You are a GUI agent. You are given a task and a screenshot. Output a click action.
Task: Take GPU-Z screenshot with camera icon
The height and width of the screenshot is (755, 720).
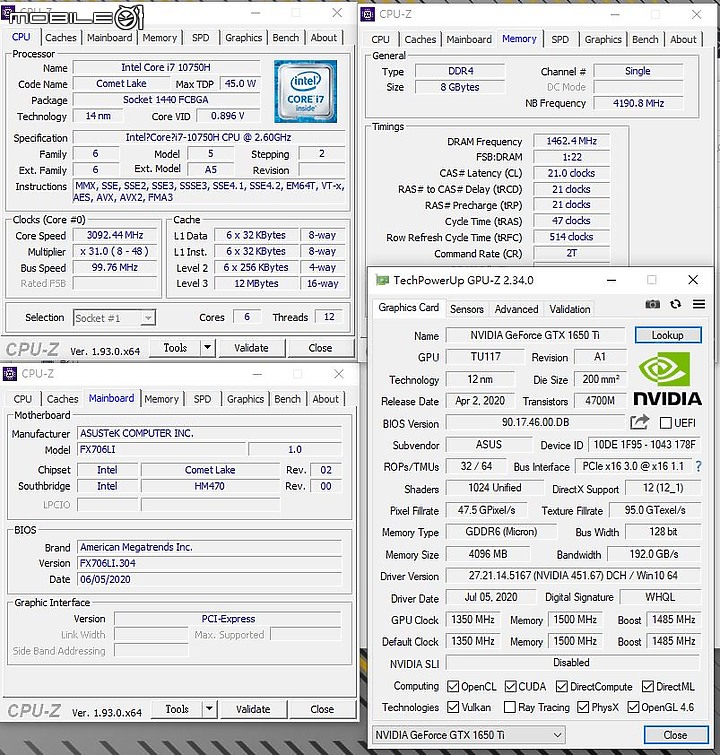click(653, 304)
